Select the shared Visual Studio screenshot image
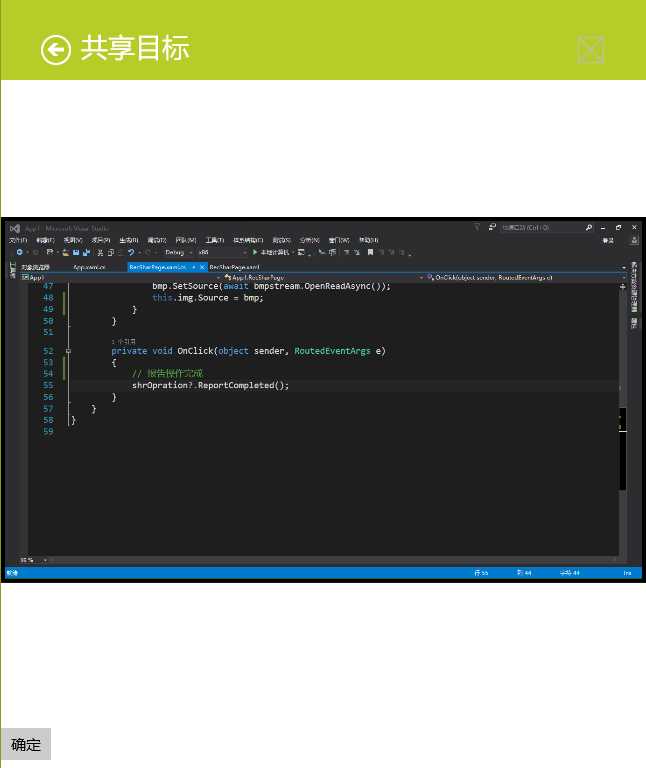This screenshot has width=646, height=768. pos(323,400)
